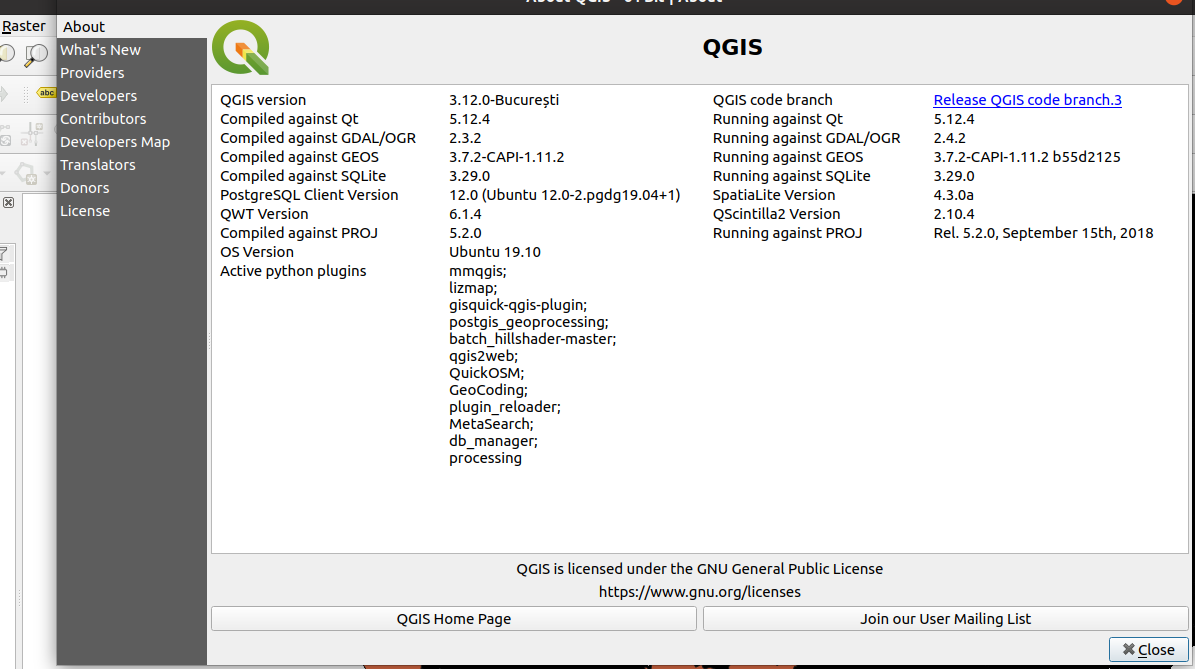Click the 'Ubuntu 19.10' value

495,252
